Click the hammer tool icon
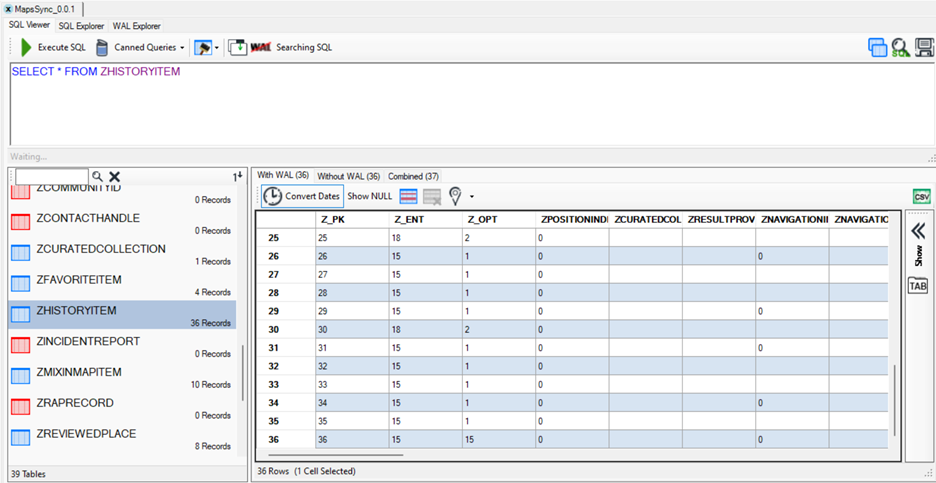 [202, 47]
